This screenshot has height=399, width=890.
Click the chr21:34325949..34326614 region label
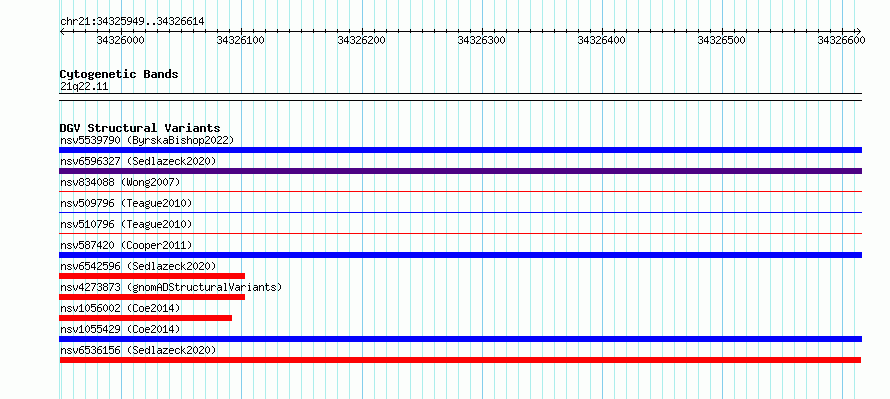[x=132, y=21]
